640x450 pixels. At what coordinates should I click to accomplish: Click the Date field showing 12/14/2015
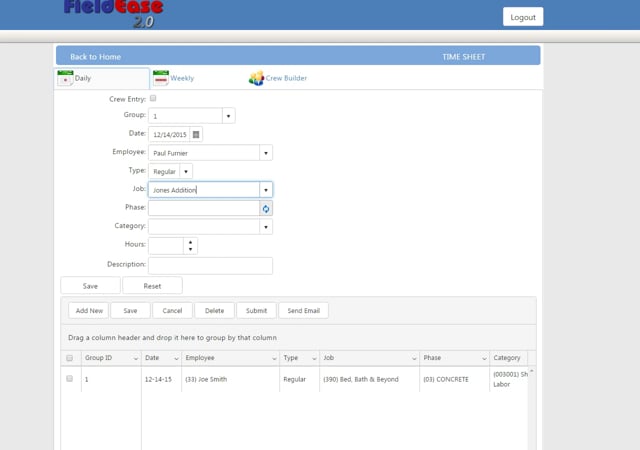(x=170, y=134)
